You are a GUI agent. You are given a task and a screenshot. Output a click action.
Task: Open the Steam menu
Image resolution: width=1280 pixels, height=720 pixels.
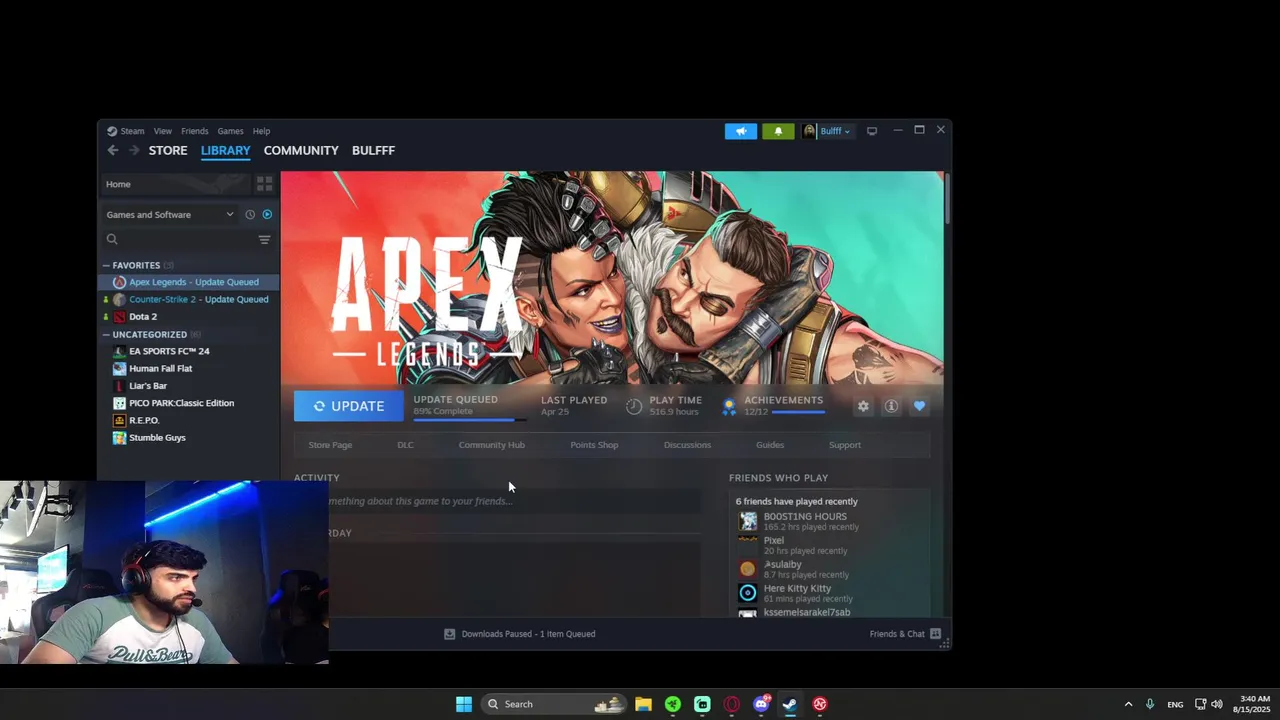click(x=126, y=131)
